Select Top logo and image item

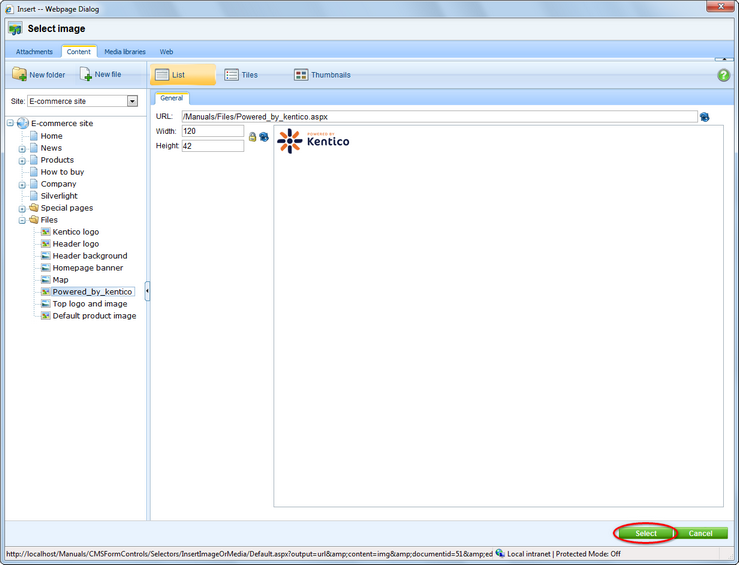90,304
